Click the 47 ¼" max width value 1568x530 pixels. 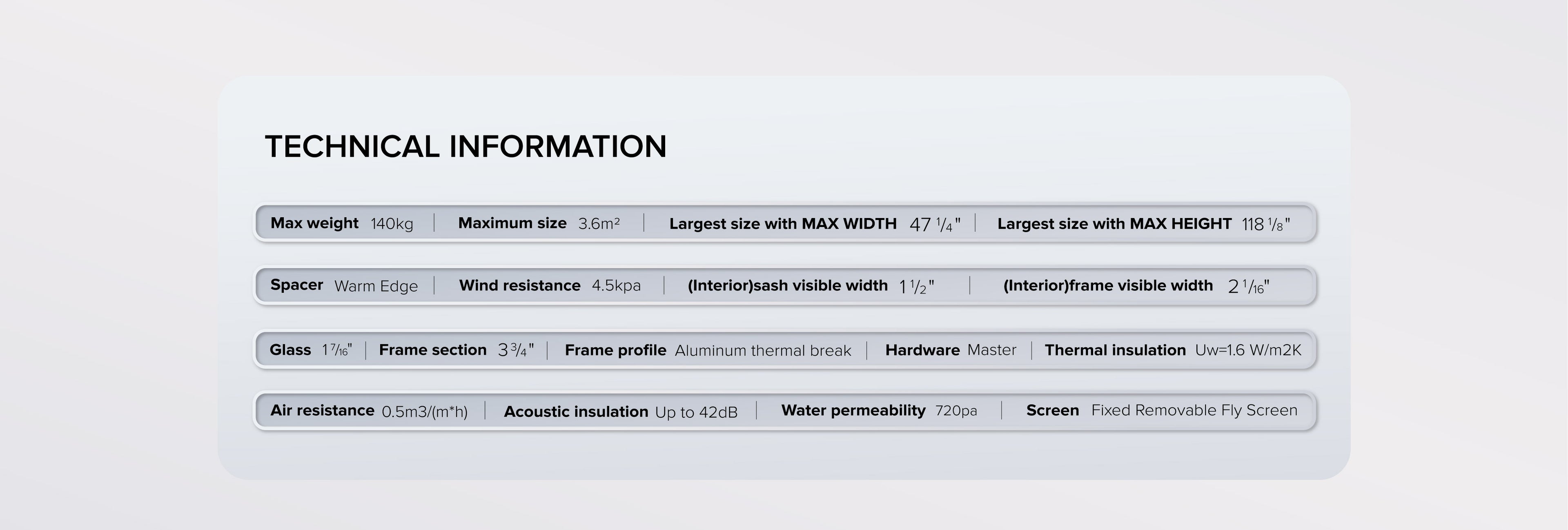click(x=935, y=225)
